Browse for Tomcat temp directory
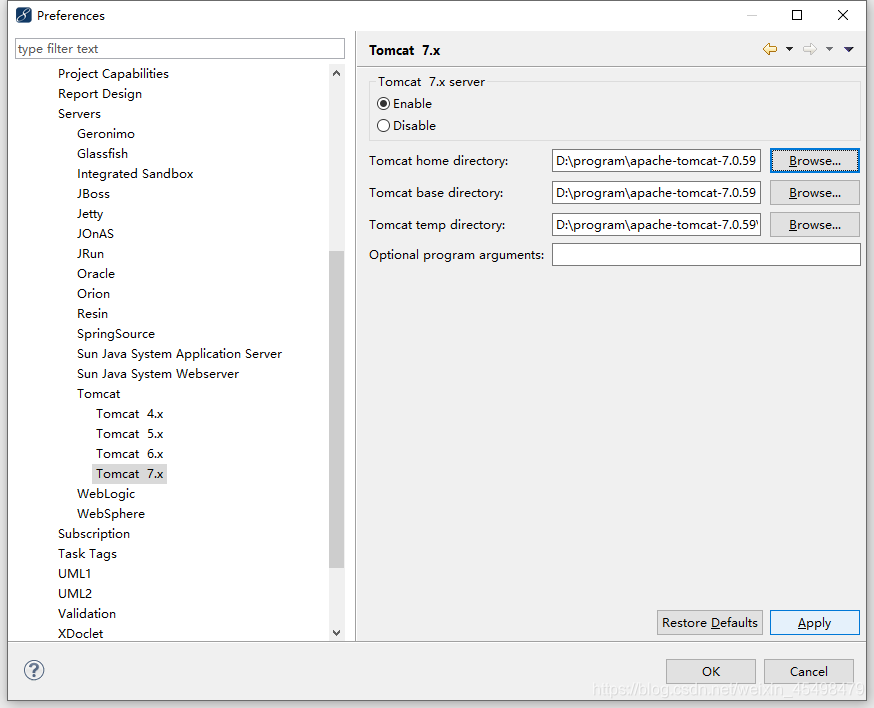 pyautogui.click(x=815, y=225)
